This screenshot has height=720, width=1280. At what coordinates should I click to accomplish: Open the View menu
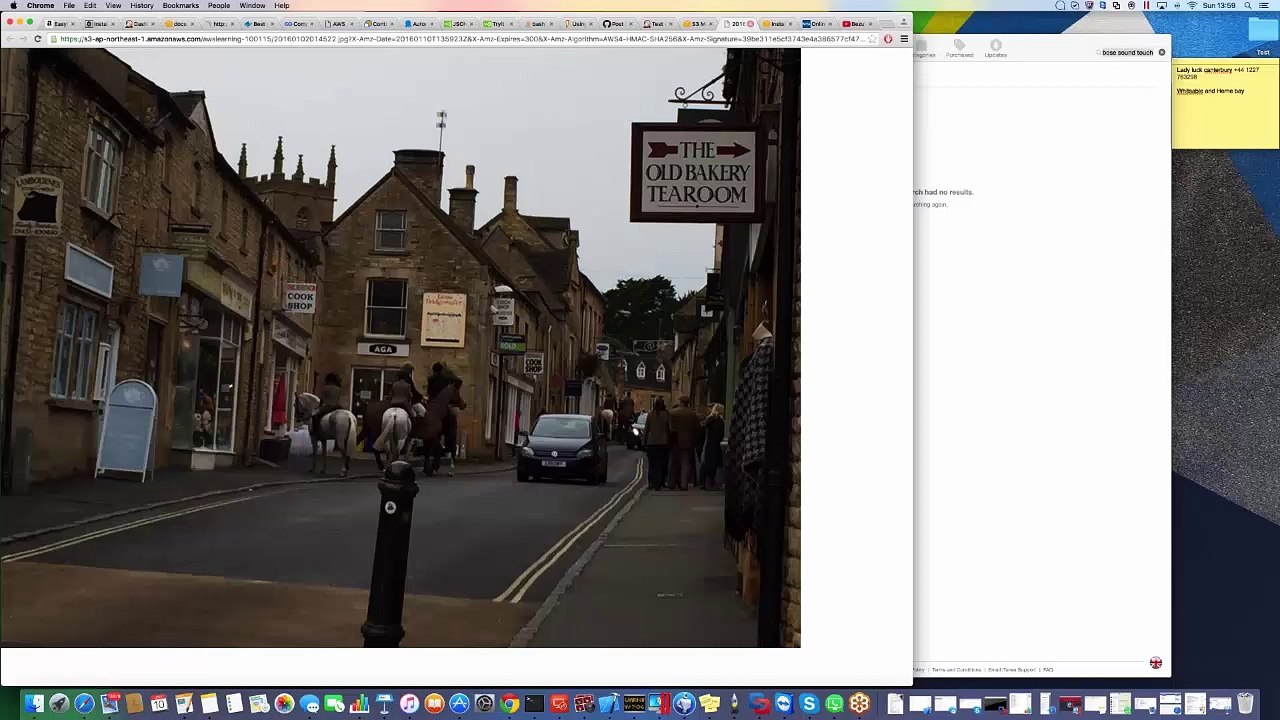pyautogui.click(x=113, y=6)
